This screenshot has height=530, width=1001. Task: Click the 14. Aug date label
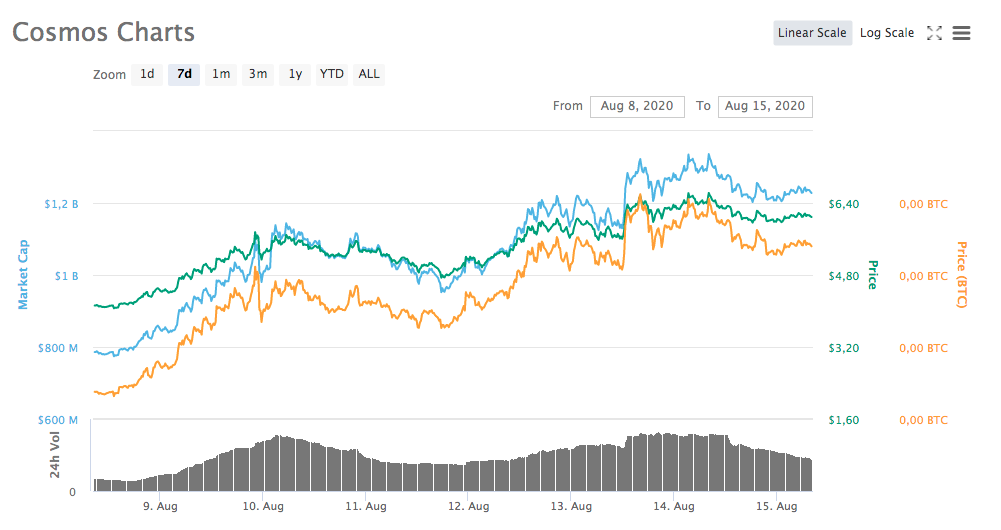point(674,506)
